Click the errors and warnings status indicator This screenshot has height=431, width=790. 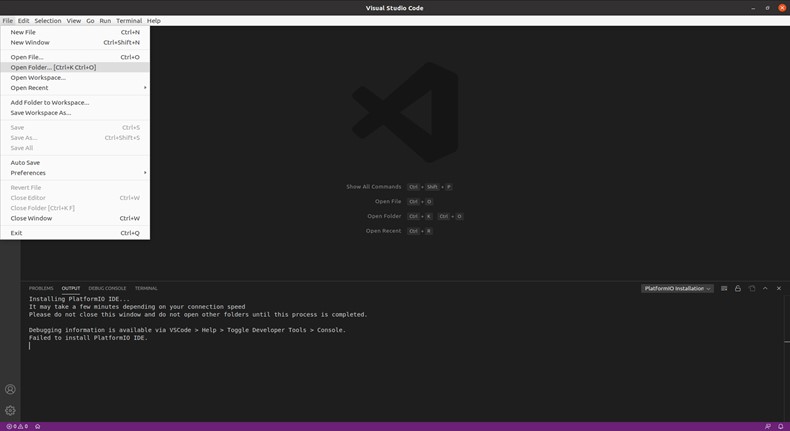(17, 426)
